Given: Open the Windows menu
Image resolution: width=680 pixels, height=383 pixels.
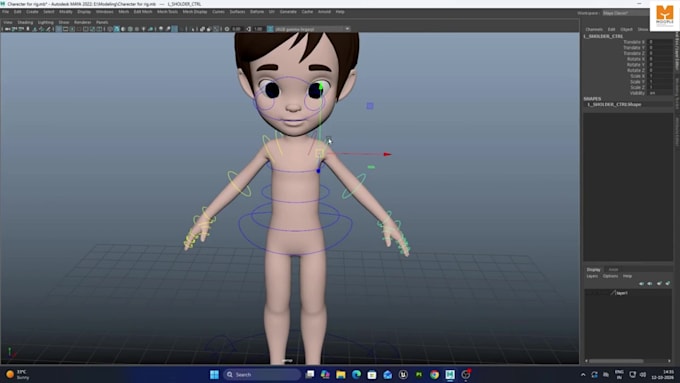Looking at the screenshot, I should [105, 12].
